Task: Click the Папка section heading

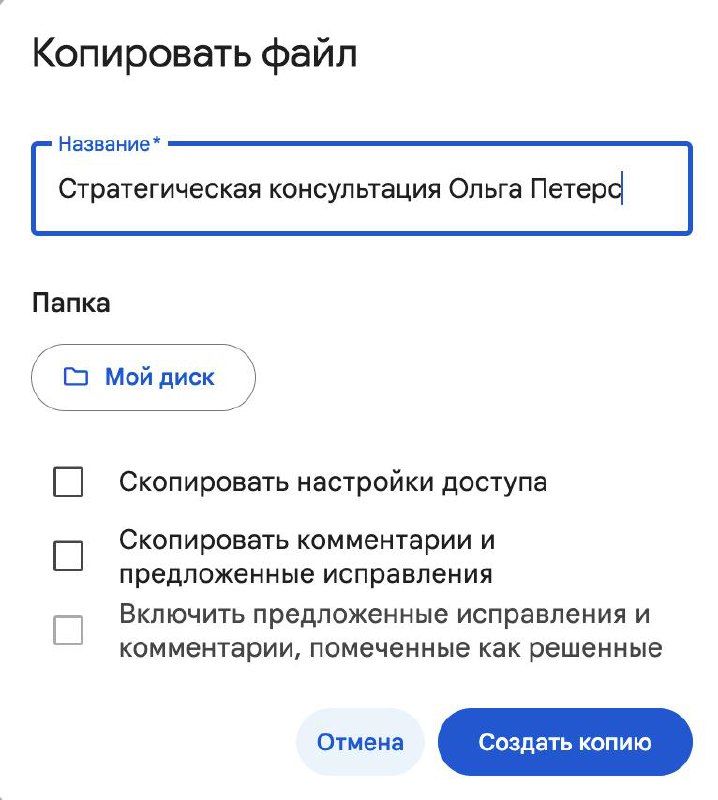Action: [71, 303]
